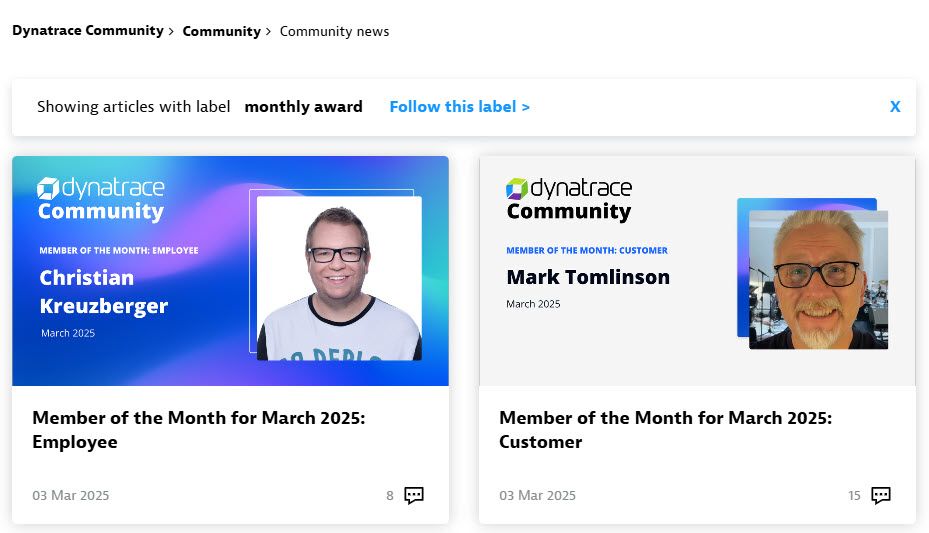This screenshot has height=533, width=929.
Task: Click the comments icon on the Employee article
Action: pos(414,495)
